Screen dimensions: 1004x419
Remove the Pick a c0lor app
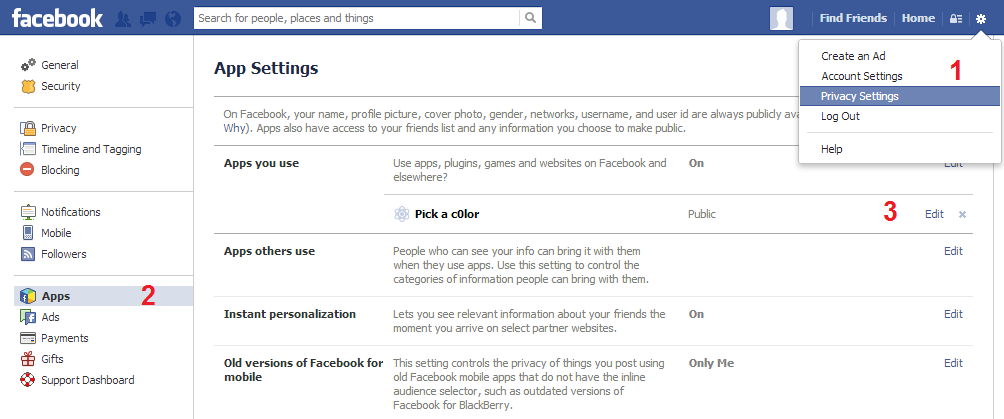pyautogui.click(x=962, y=214)
